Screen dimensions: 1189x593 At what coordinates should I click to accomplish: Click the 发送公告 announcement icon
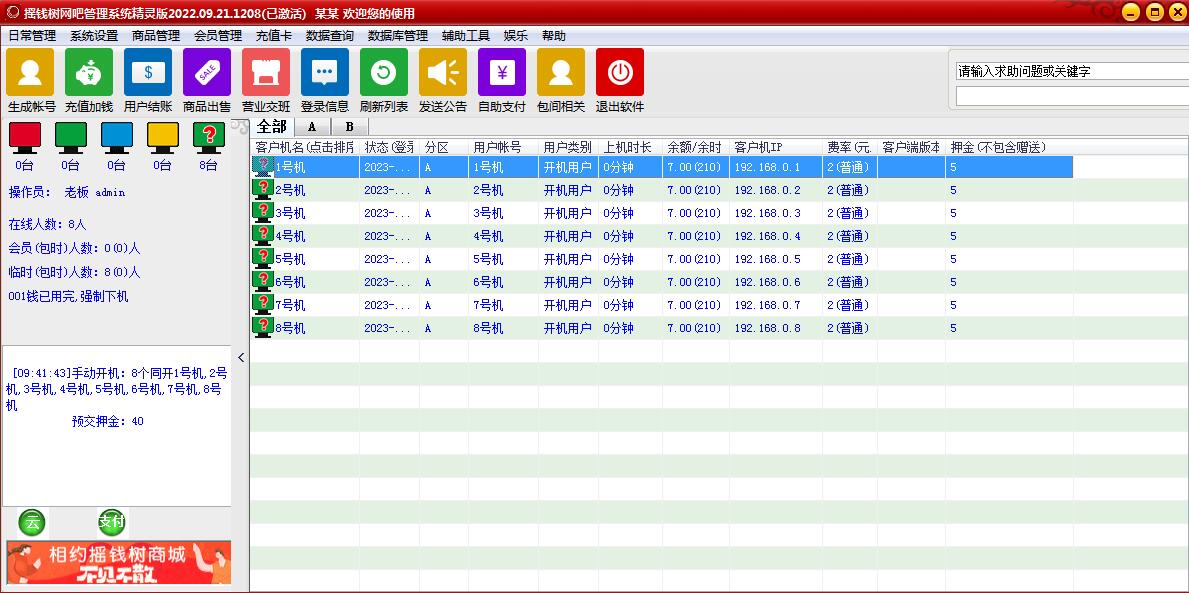[443, 73]
